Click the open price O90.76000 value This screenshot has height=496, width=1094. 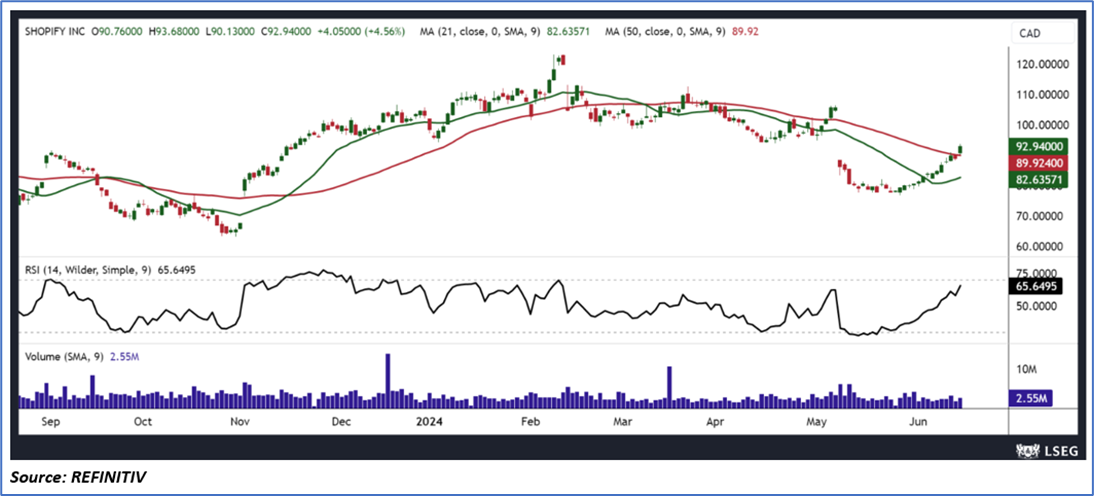click(x=117, y=32)
